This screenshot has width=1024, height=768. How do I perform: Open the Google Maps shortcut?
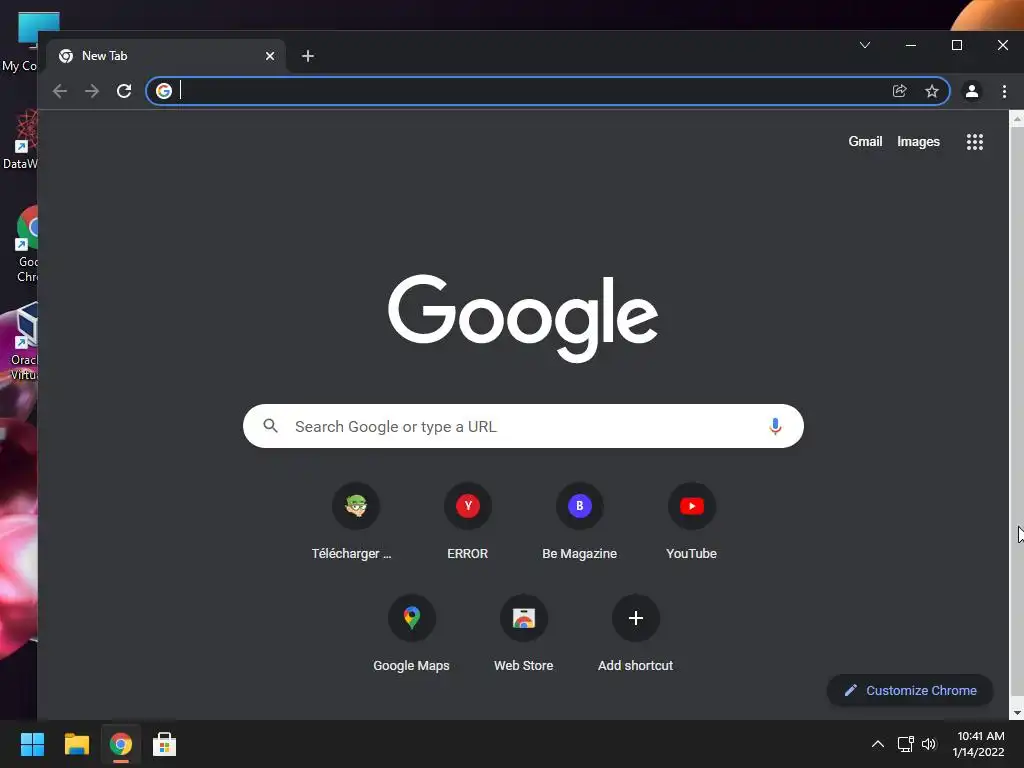tap(411, 634)
